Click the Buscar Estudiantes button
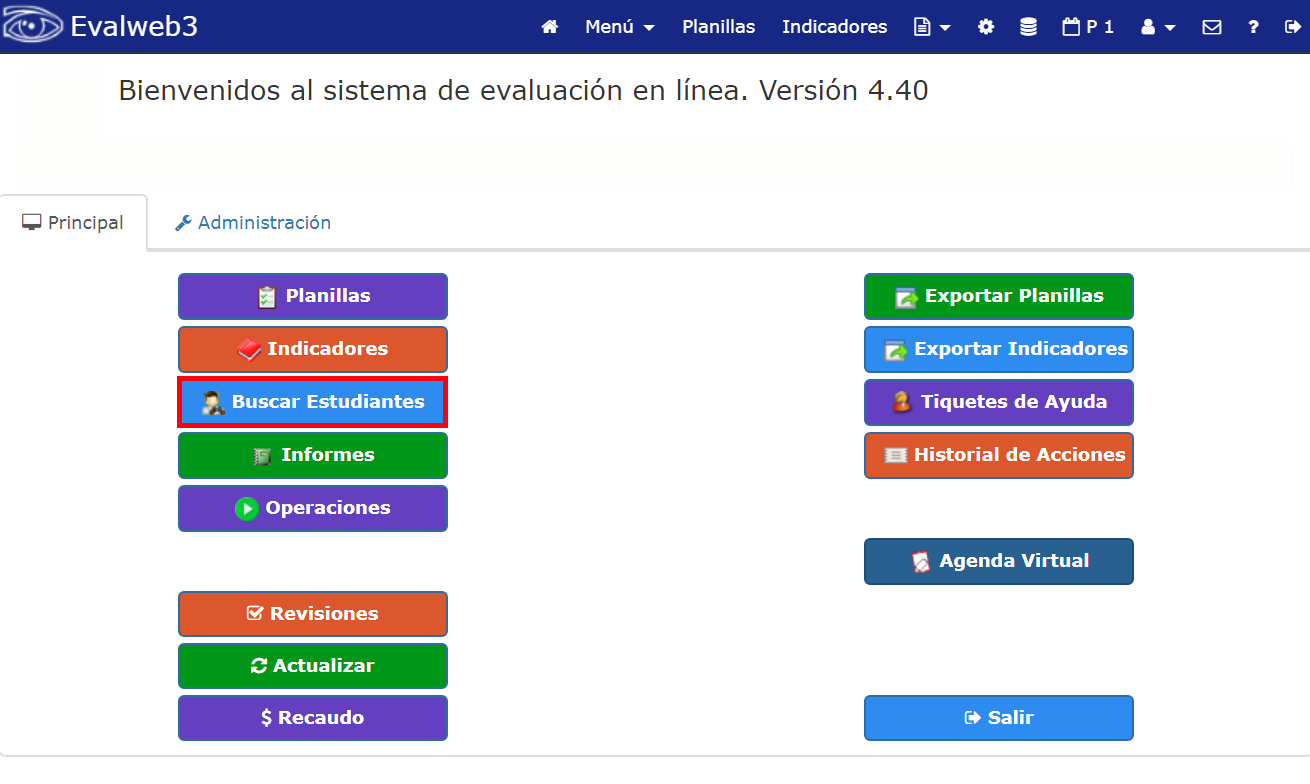The width and height of the screenshot is (1310, 784). (x=312, y=402)
